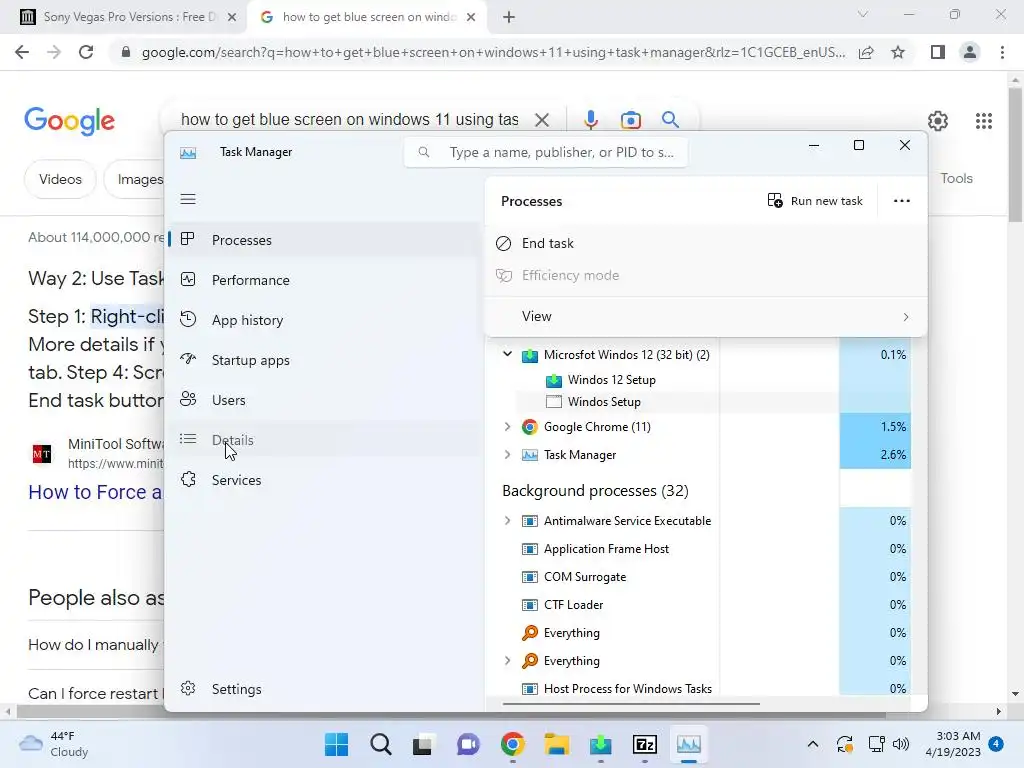1024x768 pixels.
Task: Clear the Google search box text
Action: [542, 120]
